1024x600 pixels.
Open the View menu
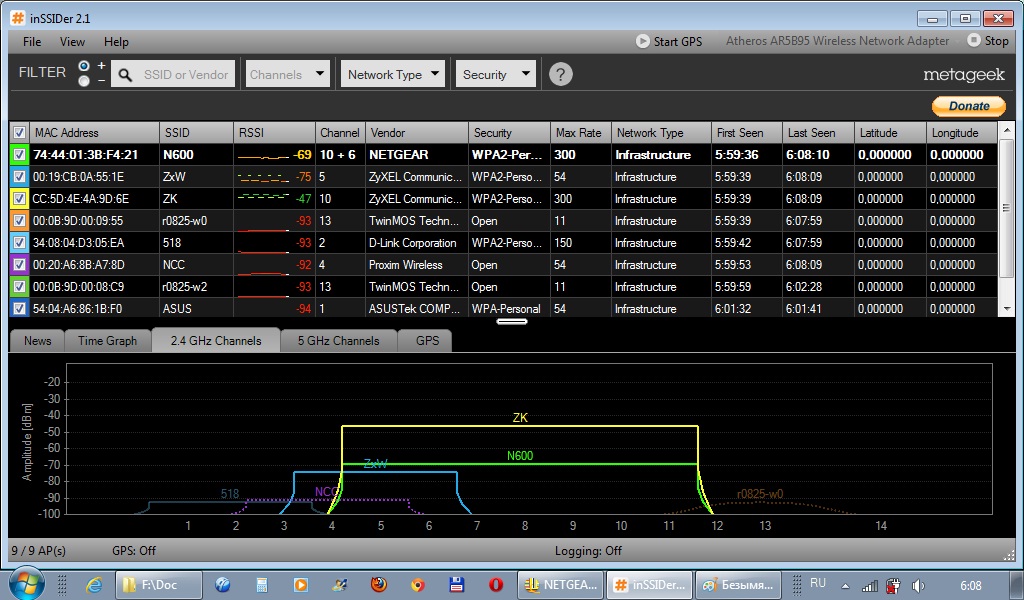click(x=72, y=42)
